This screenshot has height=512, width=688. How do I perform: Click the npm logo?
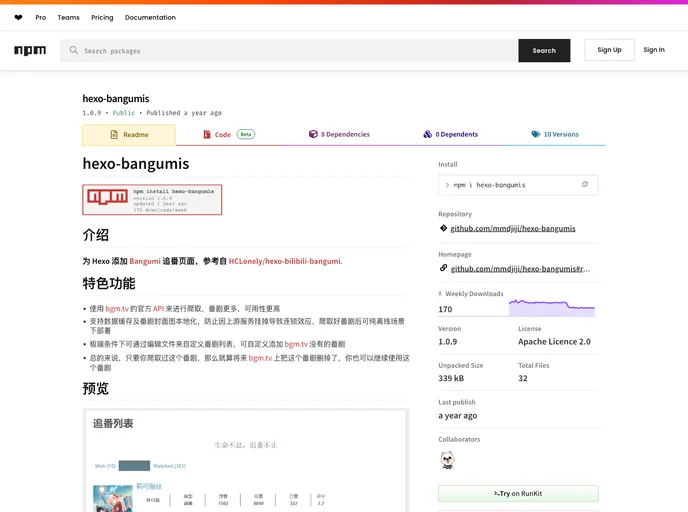pos(30,50)
